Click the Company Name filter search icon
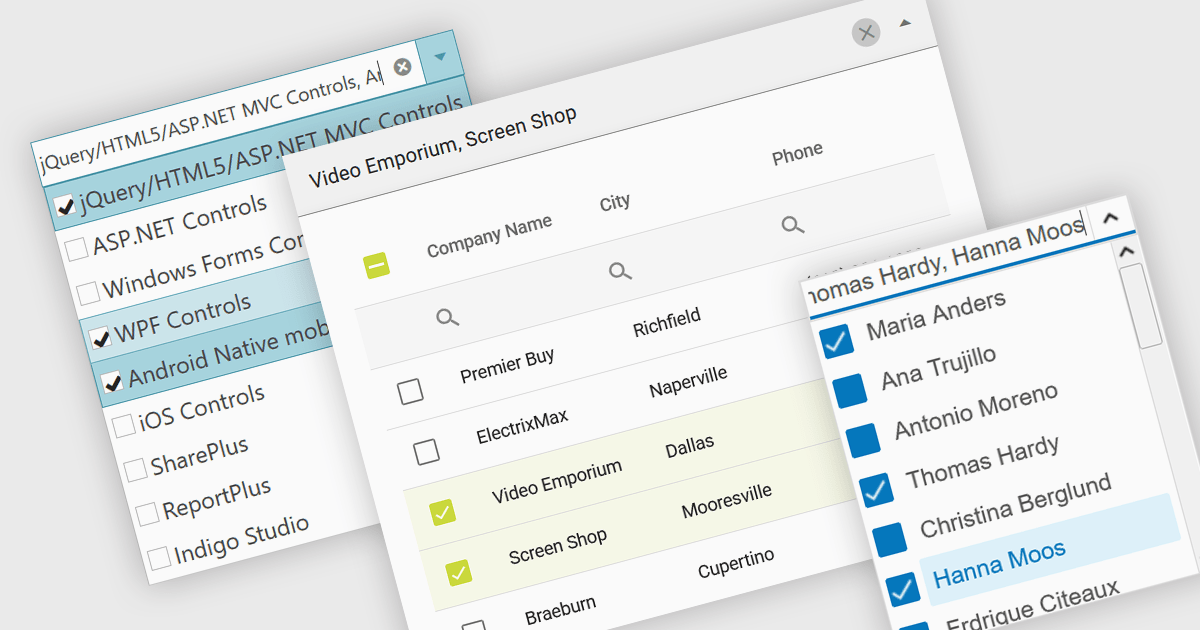1200x630 pixels. [x=448, y=317]
